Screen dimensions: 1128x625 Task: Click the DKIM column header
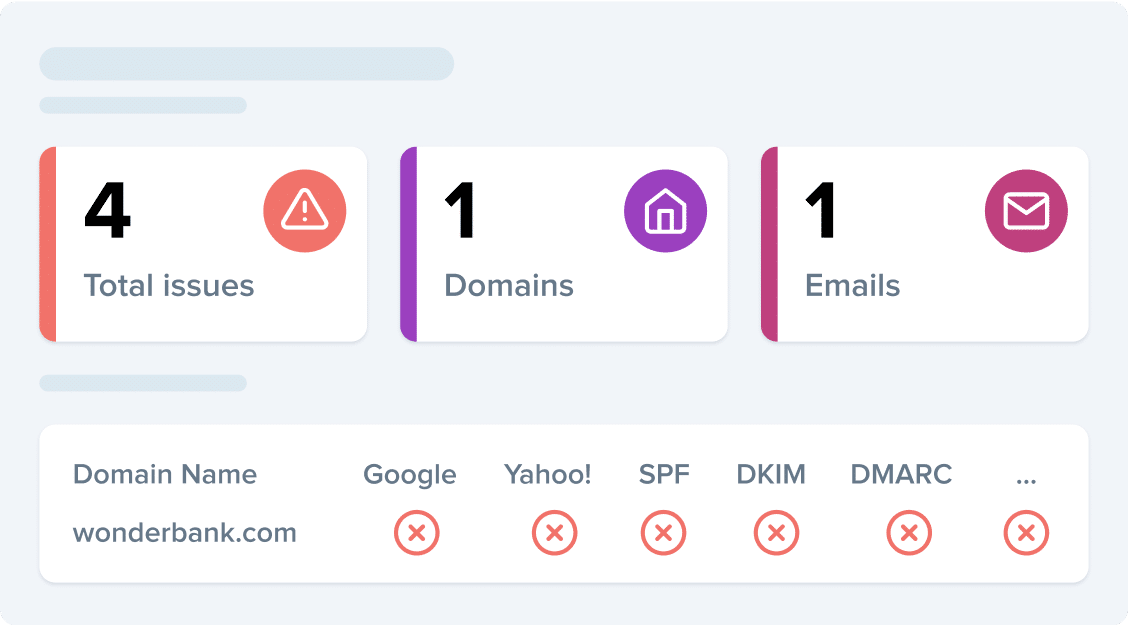coord(770,475)
